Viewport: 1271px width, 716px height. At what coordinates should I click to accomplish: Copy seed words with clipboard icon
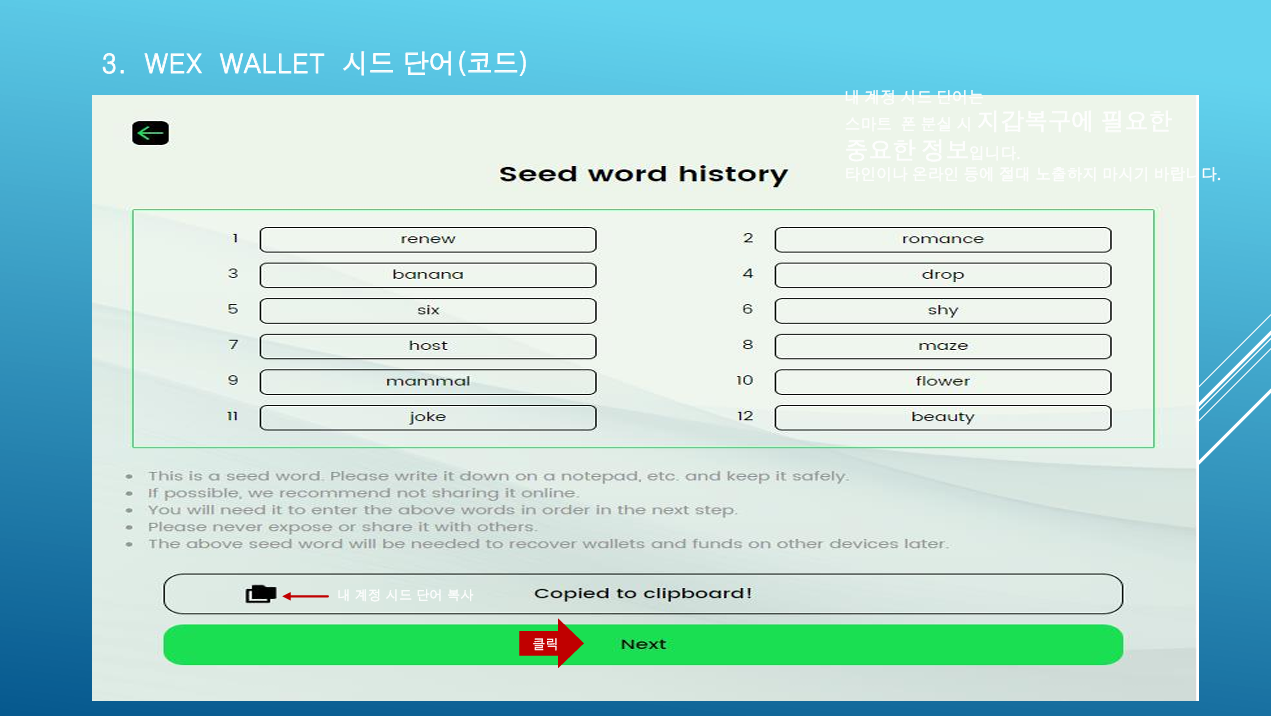coord(261,594)
